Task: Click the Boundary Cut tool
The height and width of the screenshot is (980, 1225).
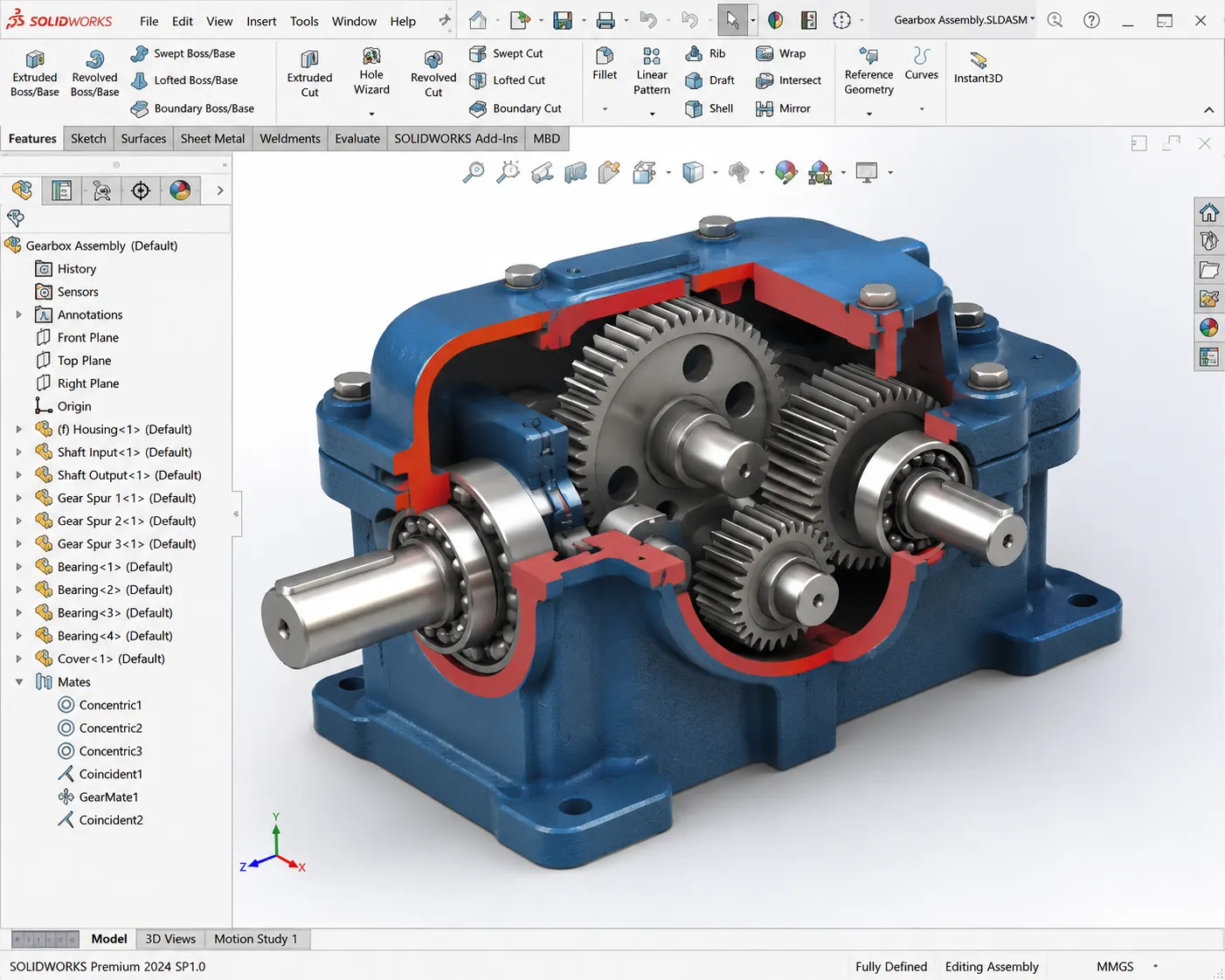Action: (516, 108)
